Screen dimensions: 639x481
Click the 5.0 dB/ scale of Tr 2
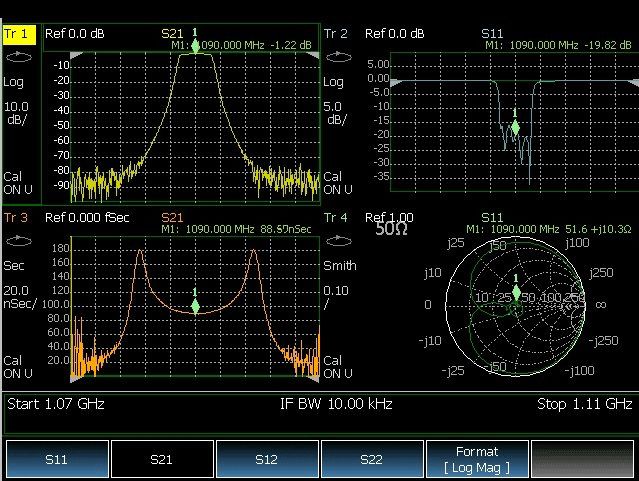click(x=335, y=113)
